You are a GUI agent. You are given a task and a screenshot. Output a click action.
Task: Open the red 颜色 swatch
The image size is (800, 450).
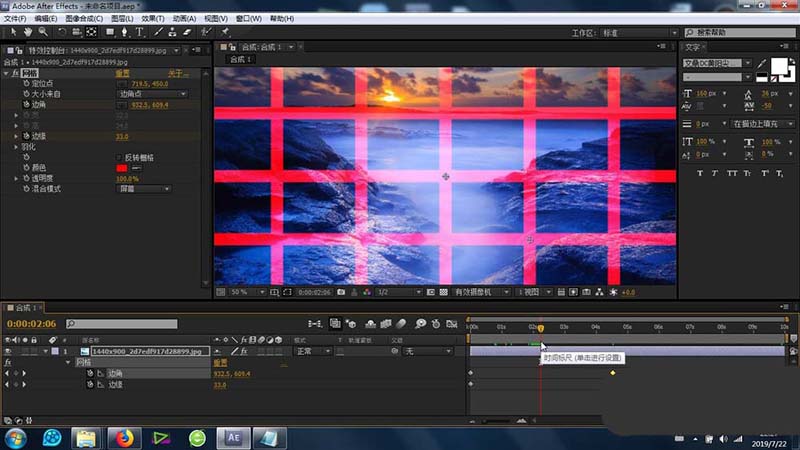(x=122, y=168)
